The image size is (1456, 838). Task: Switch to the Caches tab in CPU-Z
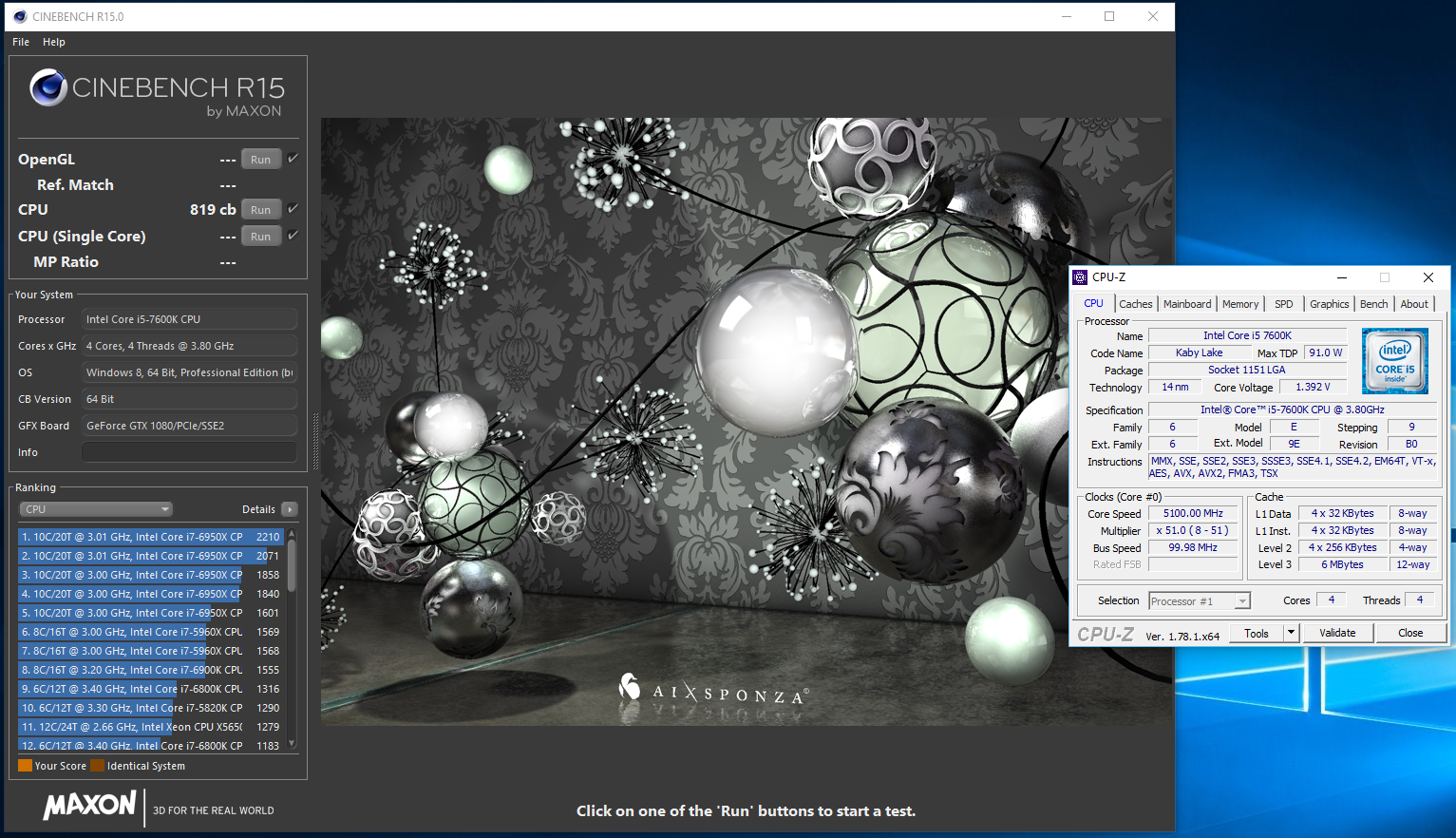tap(1135, 304)
